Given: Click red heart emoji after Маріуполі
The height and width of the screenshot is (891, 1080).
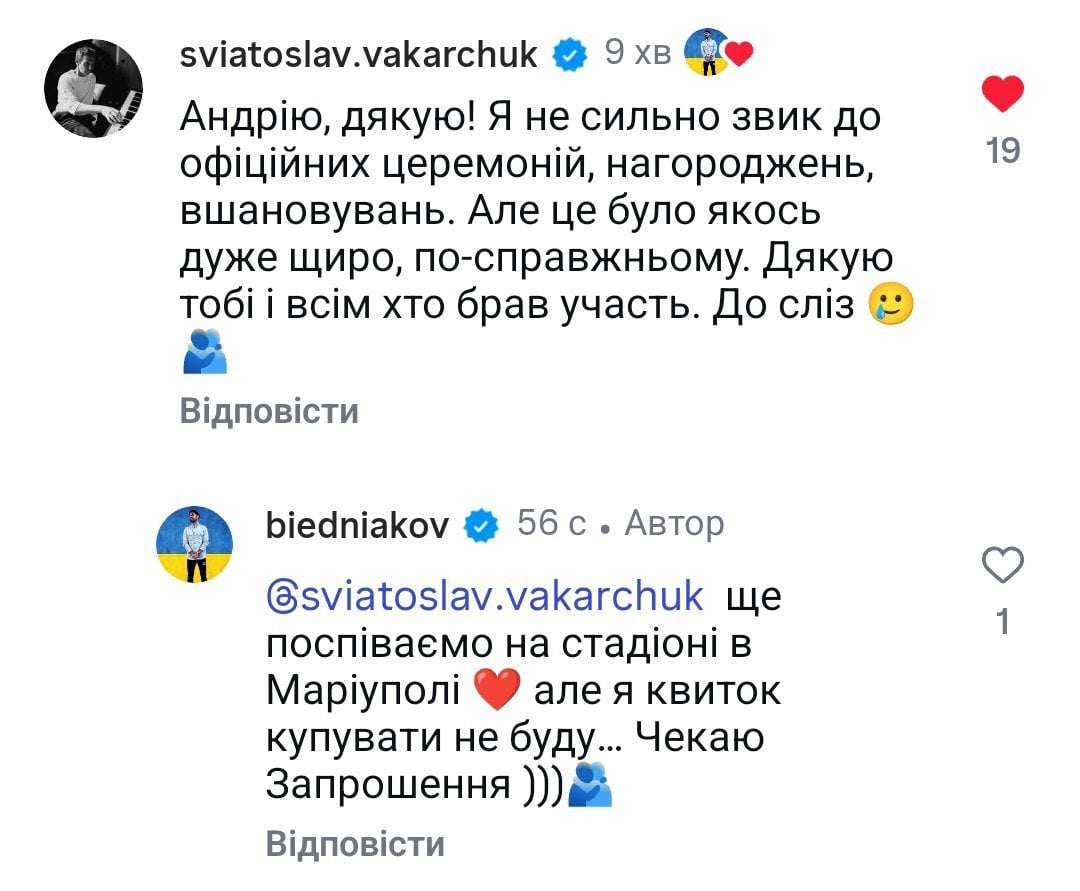Looking at the screenshot, I should click(497, 690).
